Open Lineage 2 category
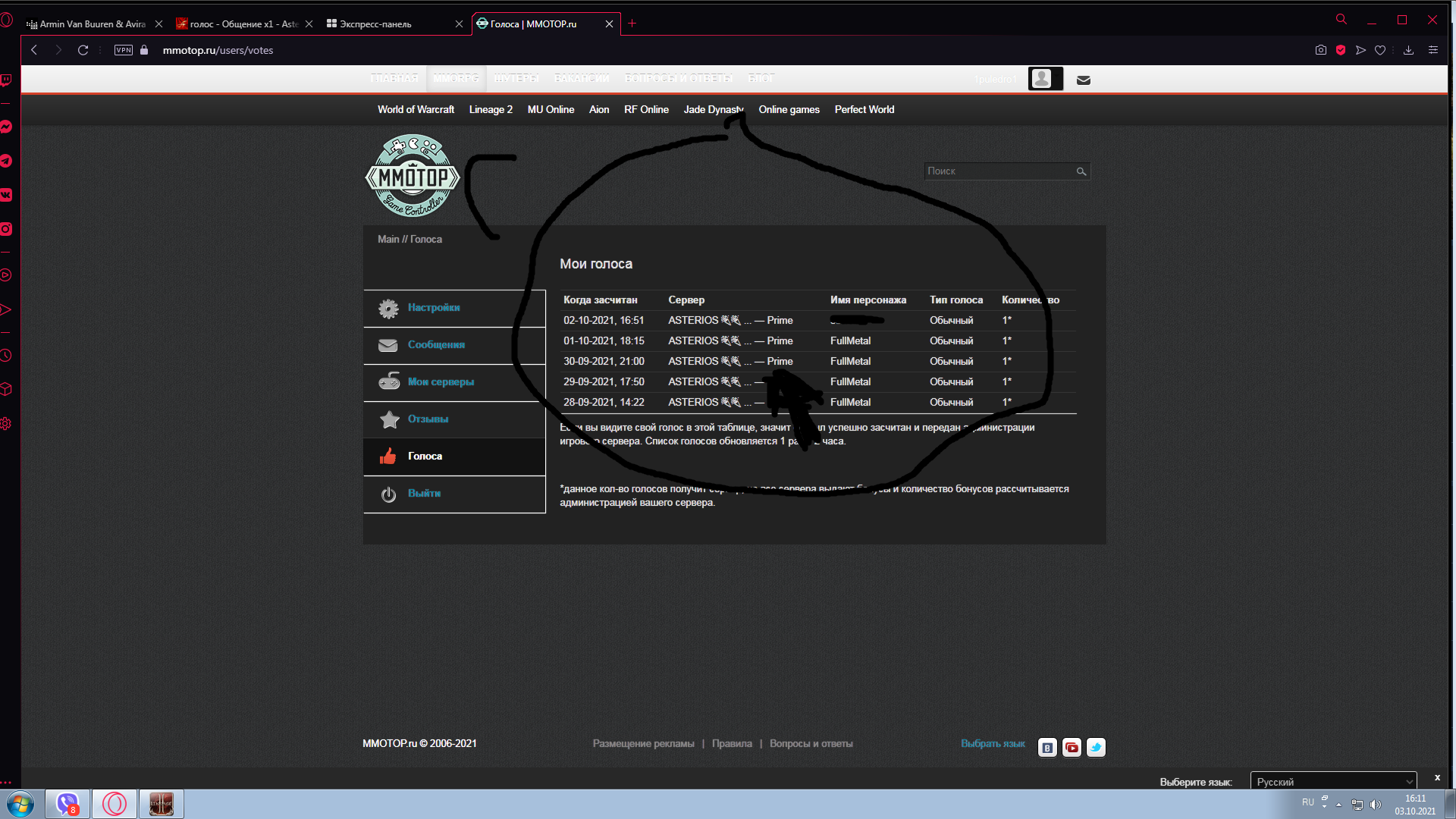The height and width of the screenshot is (819, 1456). (491, 109)
